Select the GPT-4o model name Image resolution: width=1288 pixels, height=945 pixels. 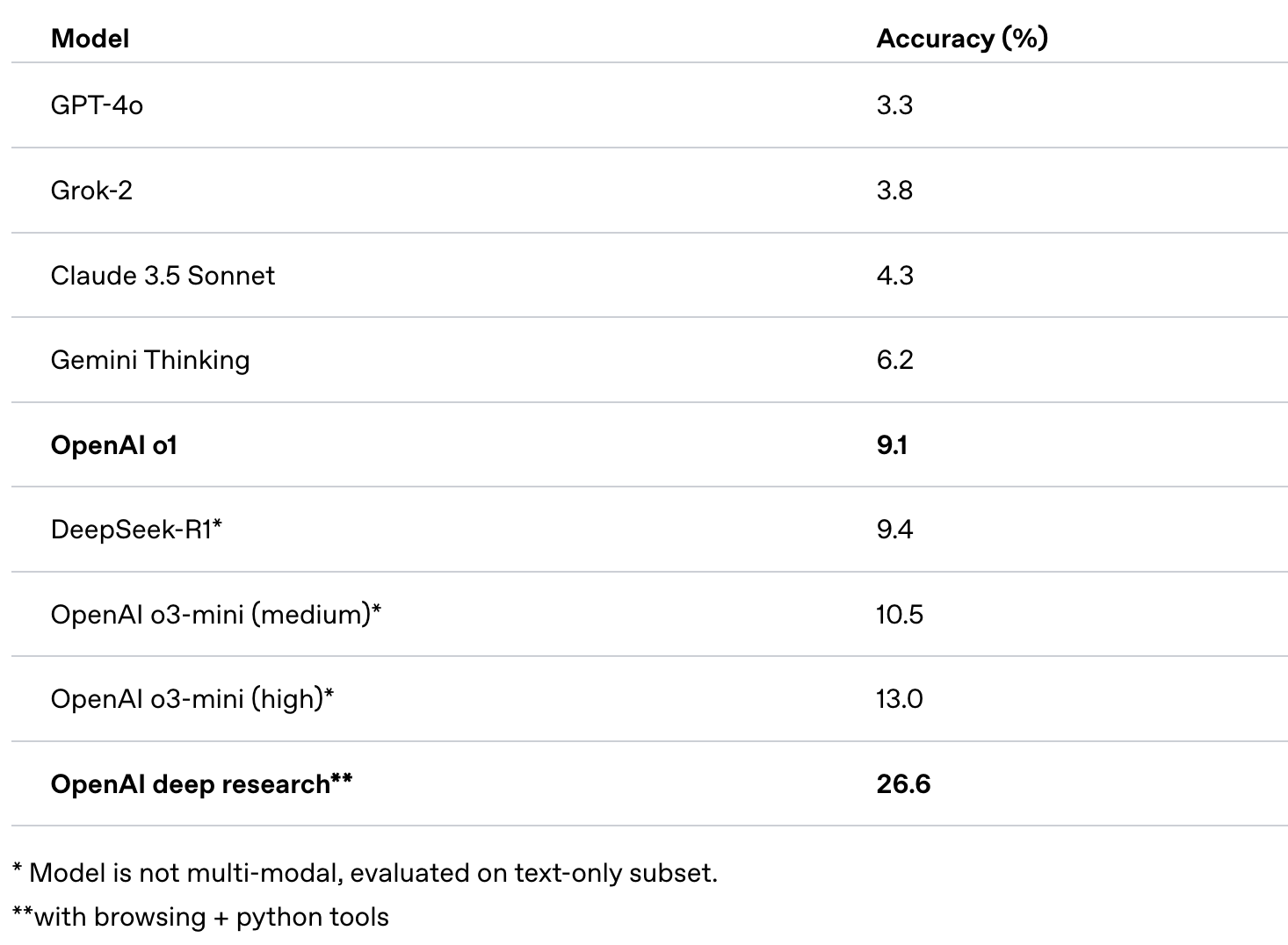click(97, 105)
